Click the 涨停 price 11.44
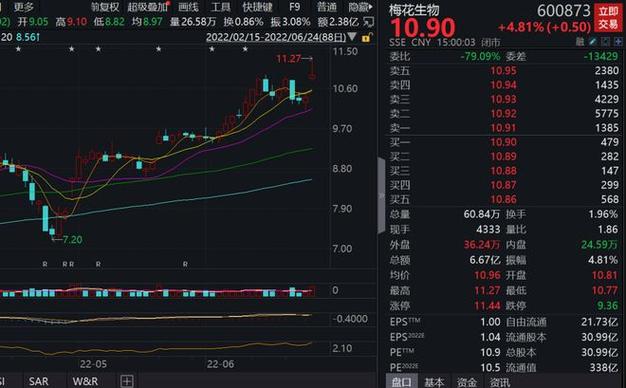The image size is (626, 388). tap(487, 306)
